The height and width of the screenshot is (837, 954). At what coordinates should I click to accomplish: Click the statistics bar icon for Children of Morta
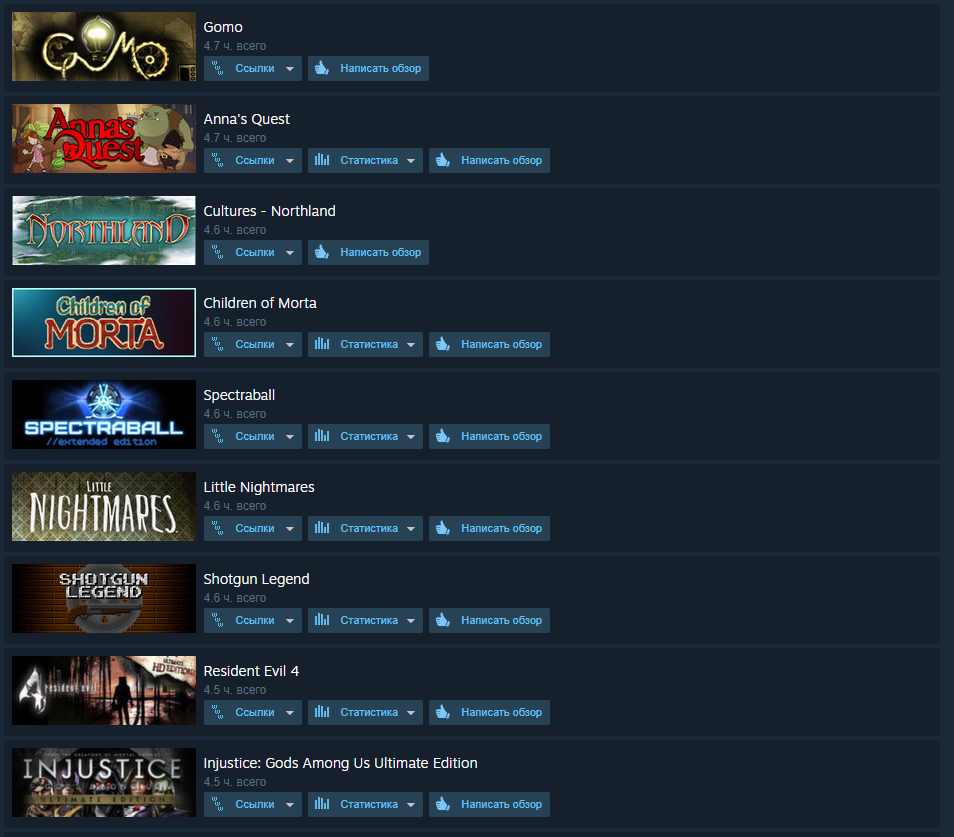pos(322,344)
